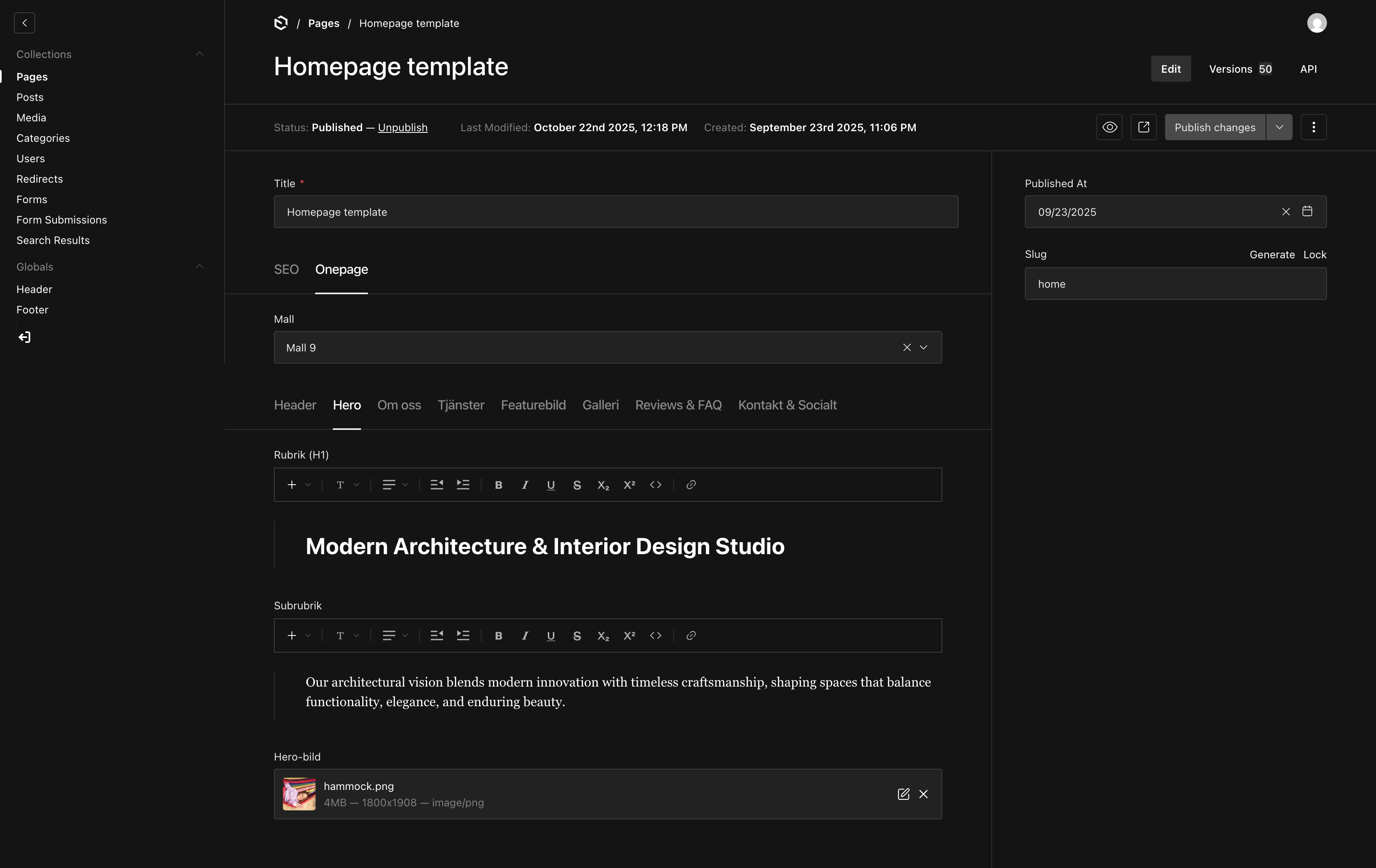Viewport: 1376px width, 868px height.
Task: Generate a new slug
Action: pos(1272,254)
